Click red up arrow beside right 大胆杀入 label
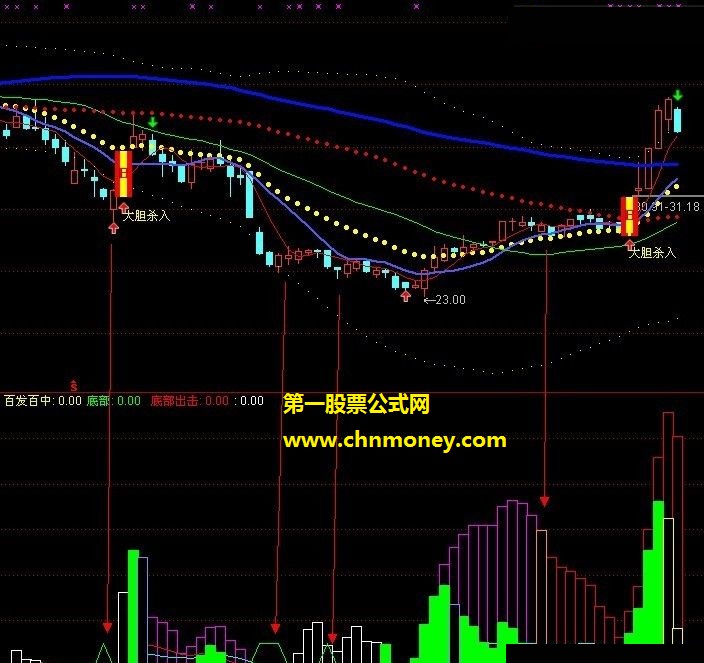This screenshot has height=663, width=704. (630, 245)
